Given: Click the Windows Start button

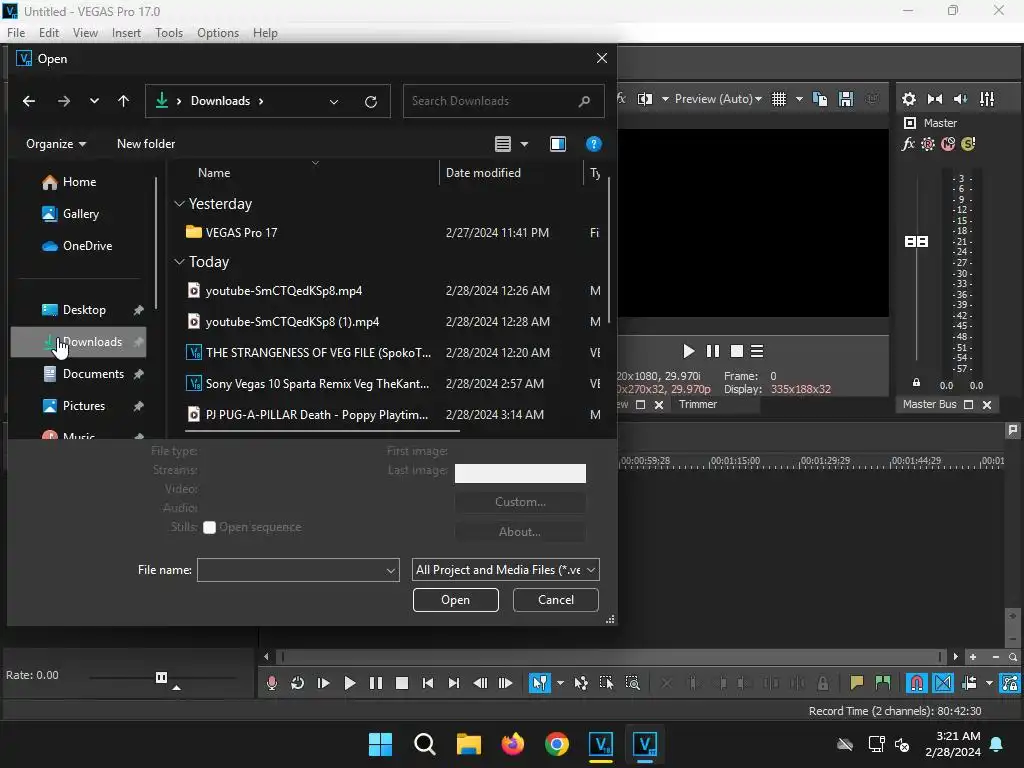Looking at the screenshot, I should 380,744.
